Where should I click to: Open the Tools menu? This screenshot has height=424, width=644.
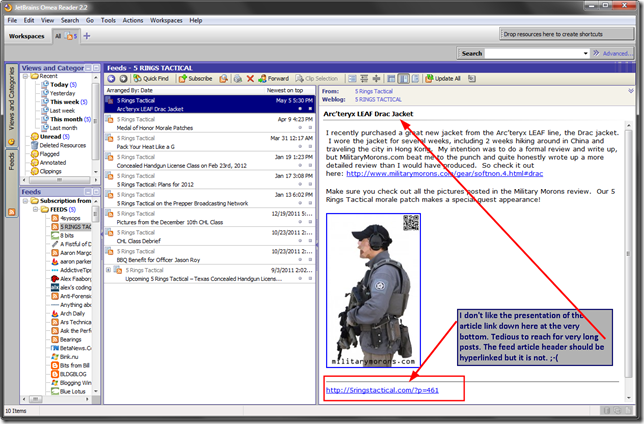click(x=108, y=20)
